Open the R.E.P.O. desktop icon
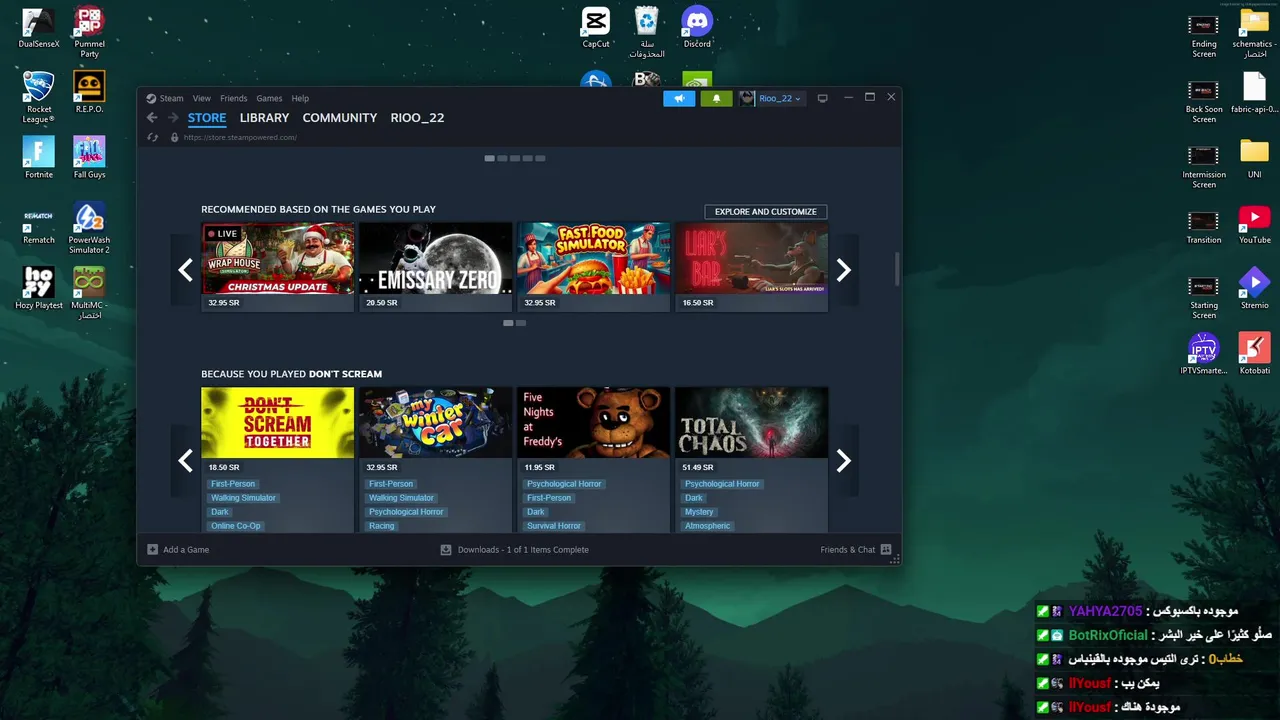Viewport: 1280px width, 720px height. coord(89,92)
